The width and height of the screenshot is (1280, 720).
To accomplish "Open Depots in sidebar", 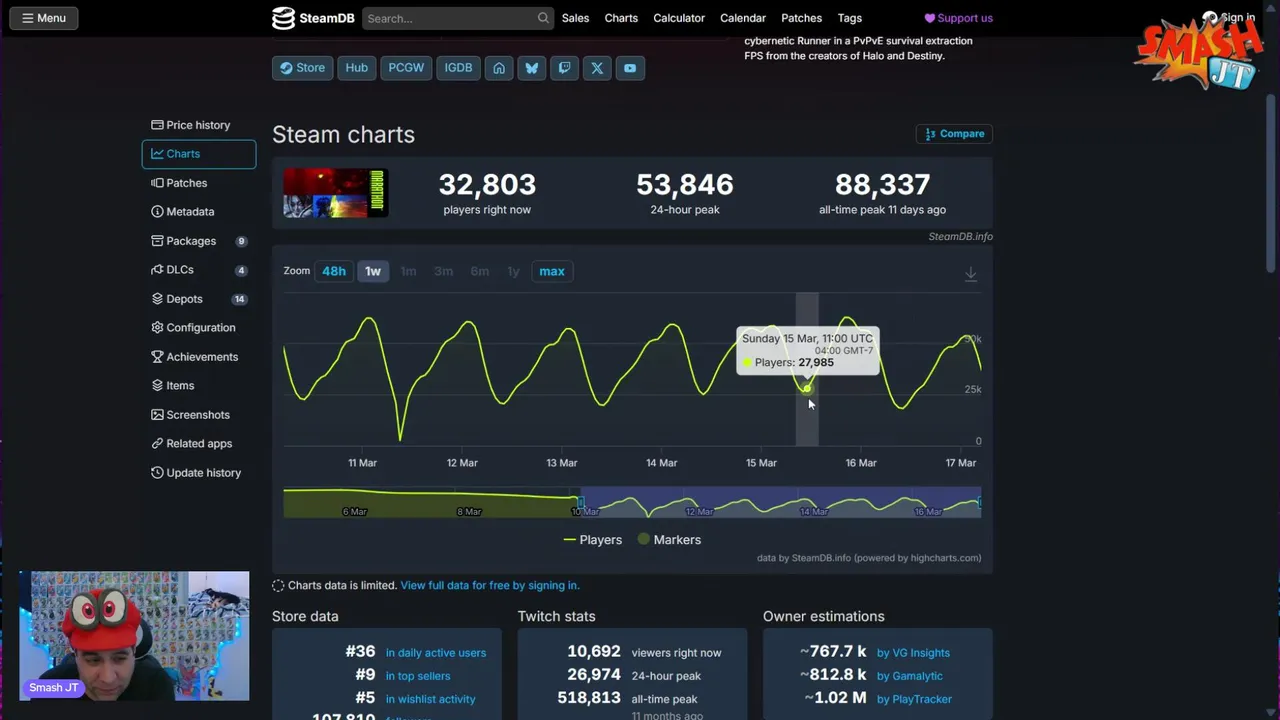I will point(199,299).
